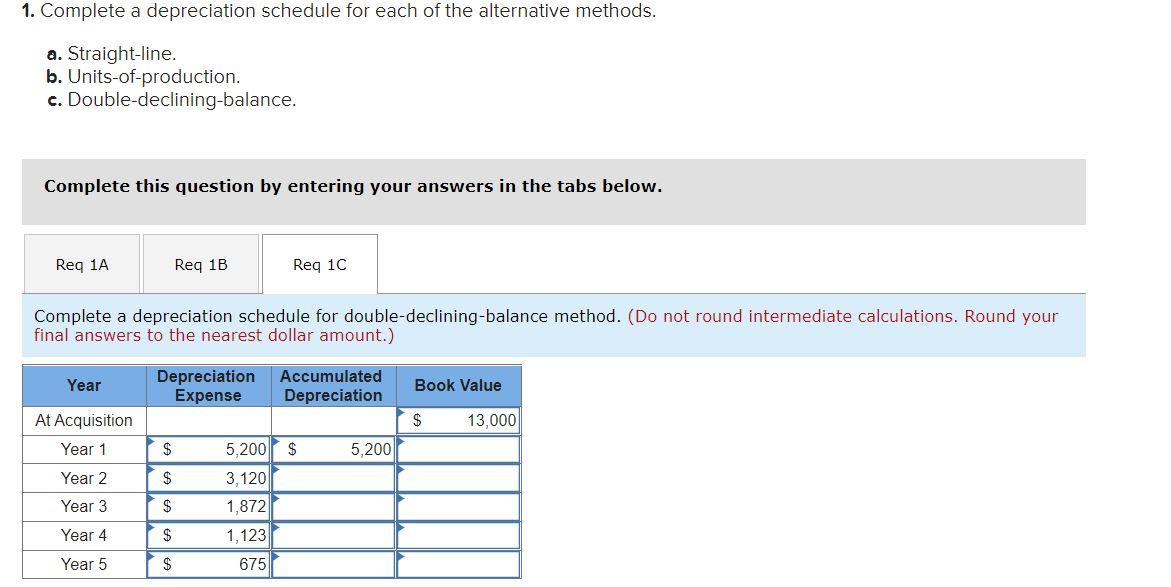Click the Year 5 Depreciation Expense value 675
The width and height of the screenshot is (1171, 587).
(x=210, y=564)
